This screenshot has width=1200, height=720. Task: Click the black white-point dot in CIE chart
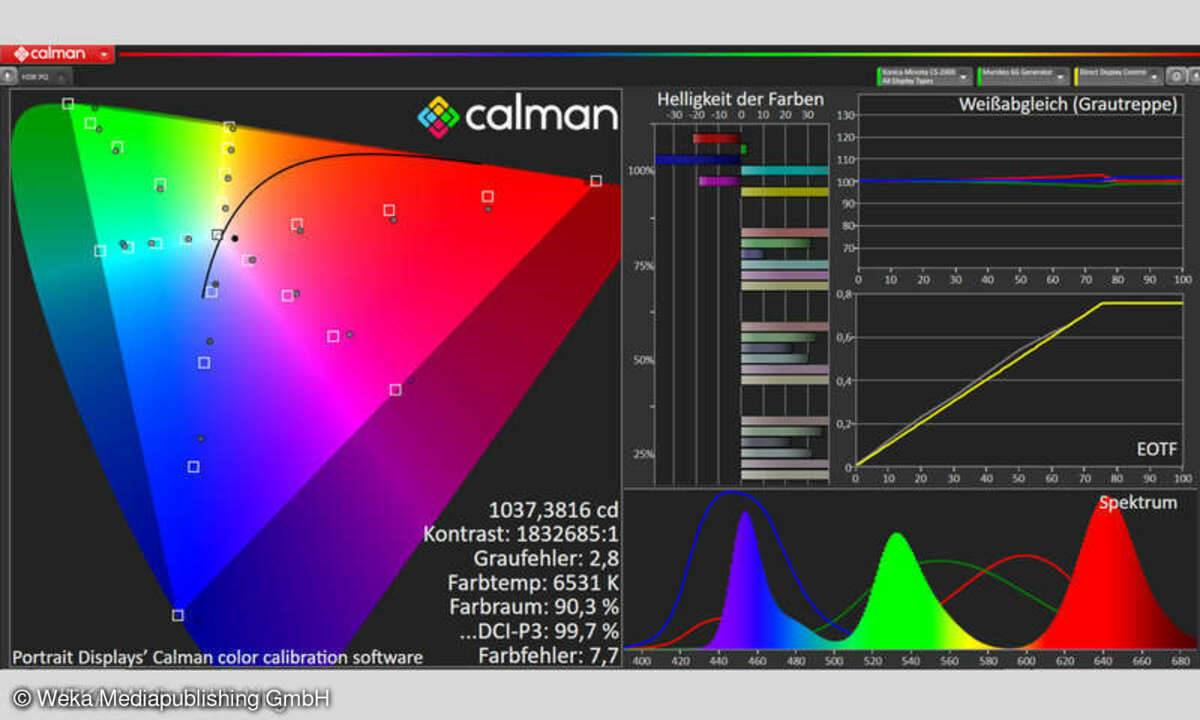(x=235, y=238)
